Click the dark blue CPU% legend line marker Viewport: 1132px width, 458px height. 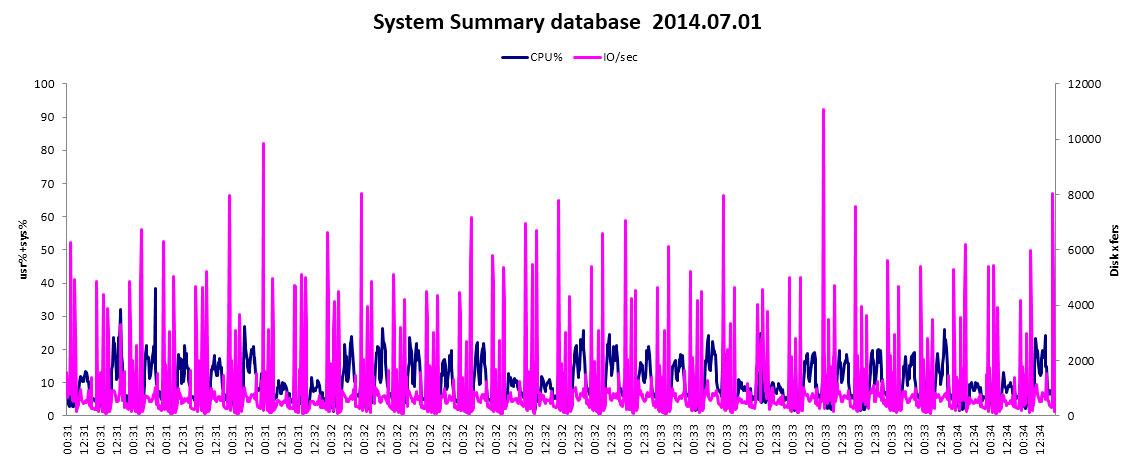(x=514, y=57)
